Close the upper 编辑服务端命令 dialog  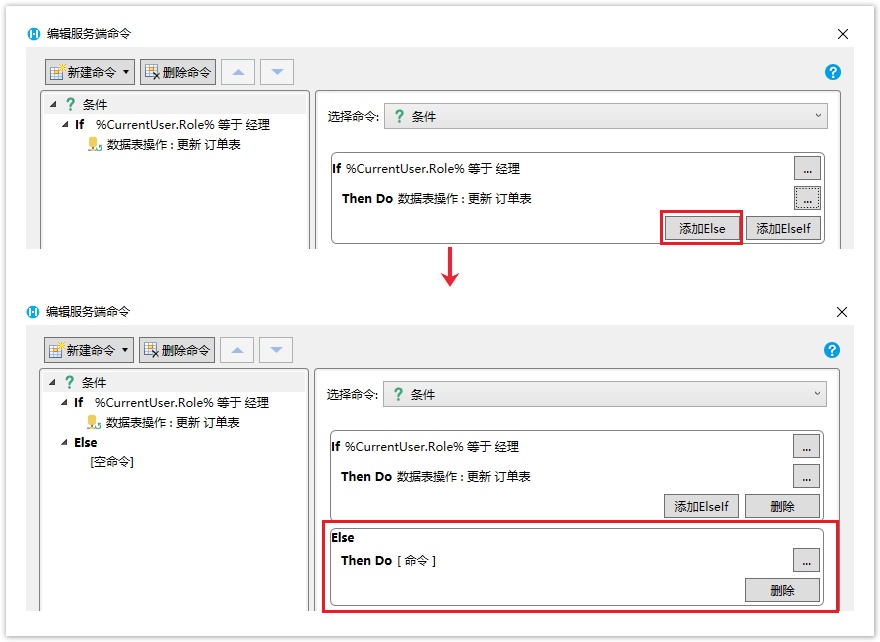(x=842, y=34)
